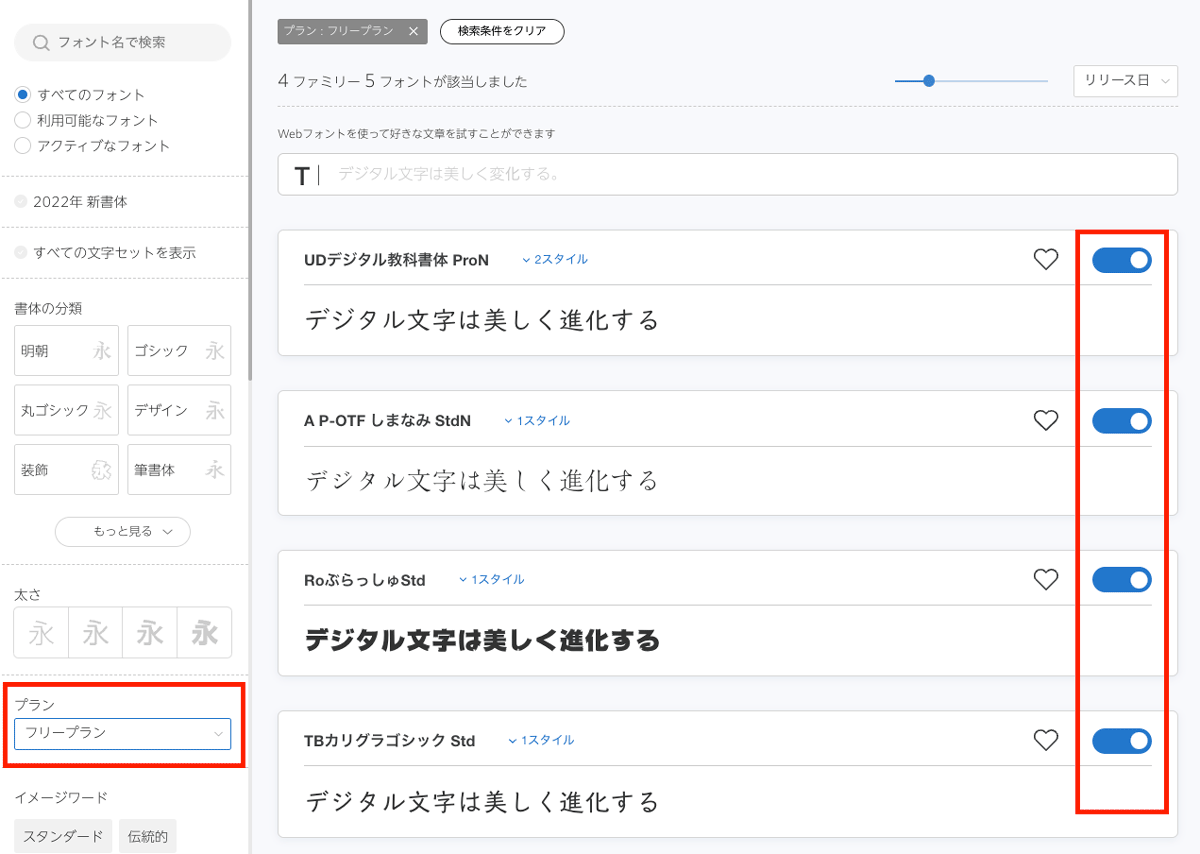Filter by 明朝 category
Image resolution: width=1200 pixels, height=854 pixels.
[66, 351]
